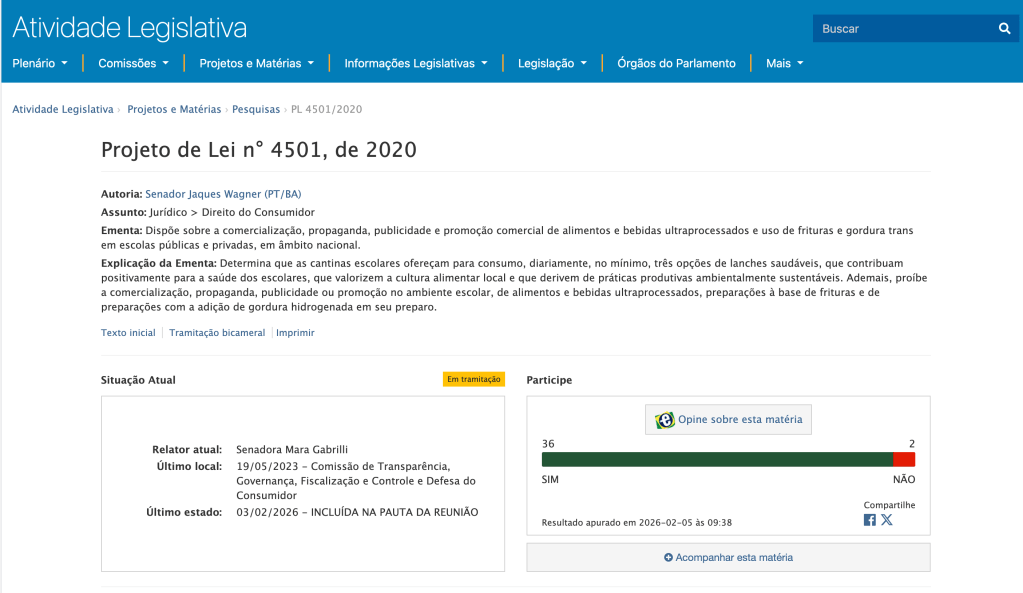
Task: Open the Mais dropdown menu
Action: coord(784,63)
